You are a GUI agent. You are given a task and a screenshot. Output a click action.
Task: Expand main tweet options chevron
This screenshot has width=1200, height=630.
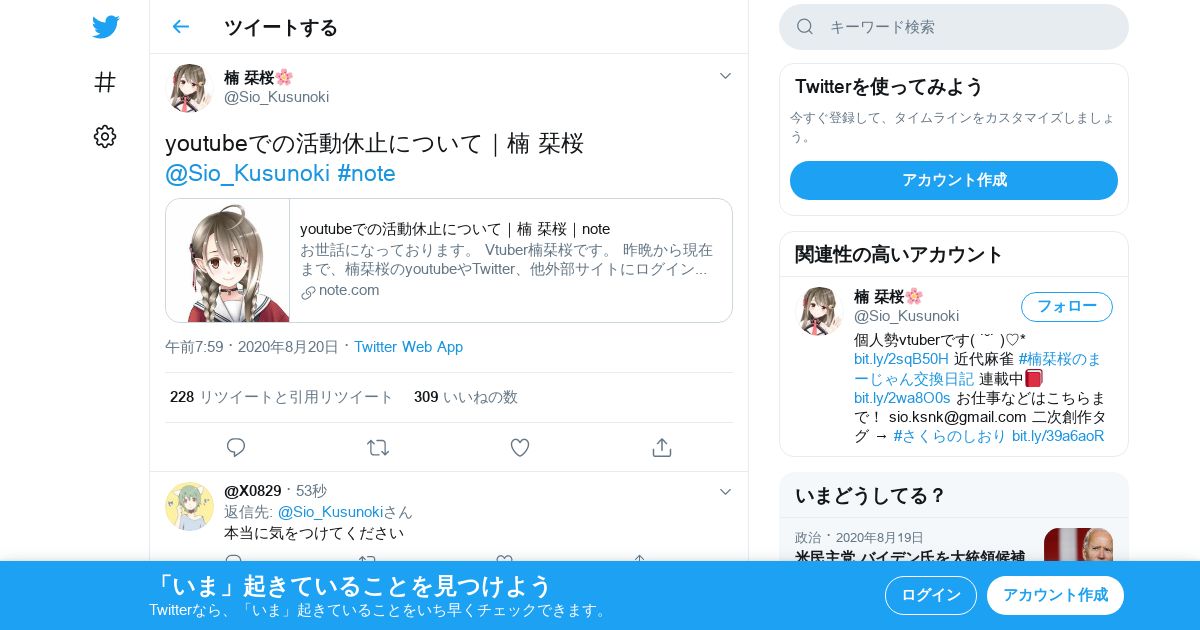click(726, 76)
